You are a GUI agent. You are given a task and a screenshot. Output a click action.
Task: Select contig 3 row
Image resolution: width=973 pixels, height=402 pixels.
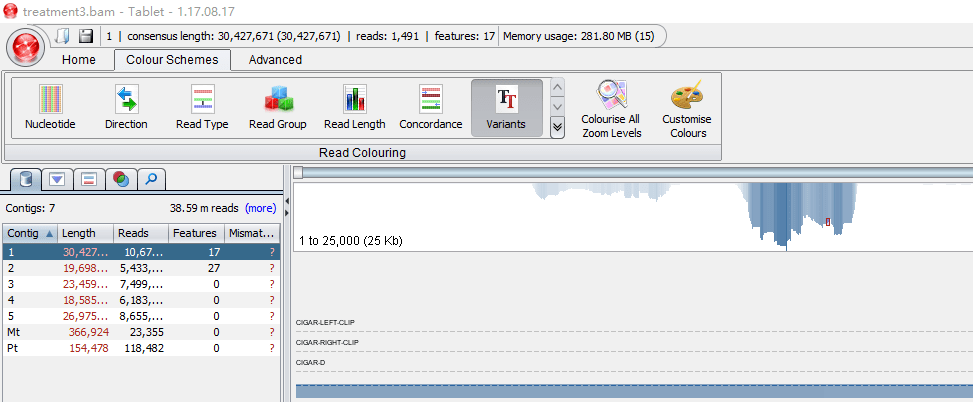pos(141,284)
